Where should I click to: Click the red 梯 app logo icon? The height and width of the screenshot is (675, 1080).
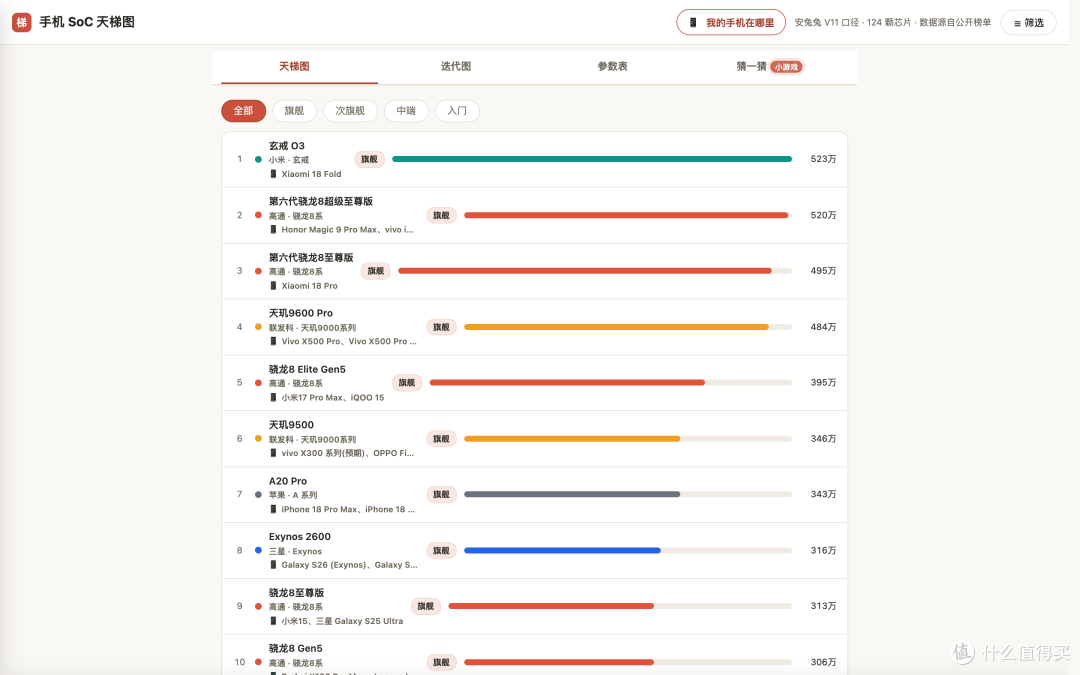click(x=22, y=22)
